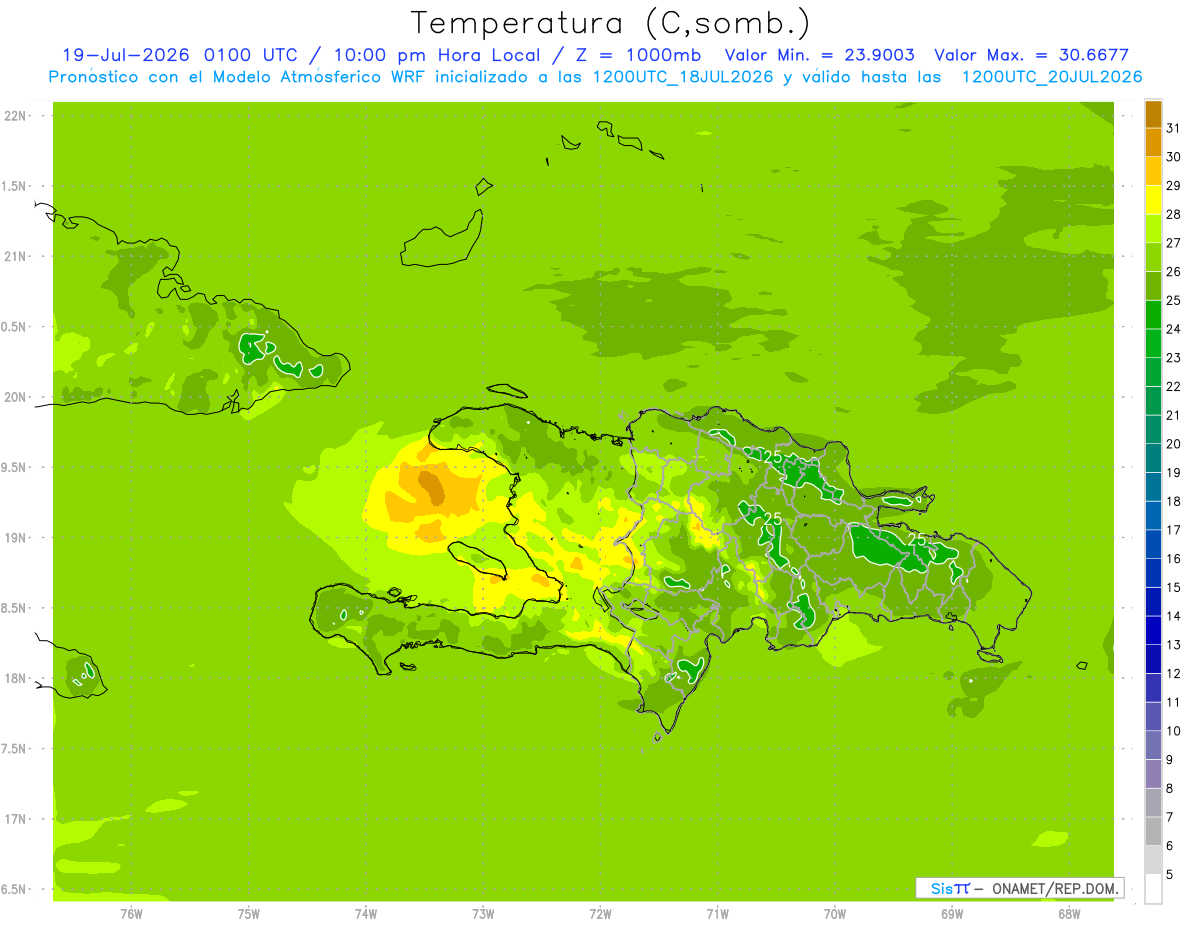The image size is (1200, 927).
Task: Pick the blue legend swatch between 15 and 16
Action: (x=1153, y=573)
